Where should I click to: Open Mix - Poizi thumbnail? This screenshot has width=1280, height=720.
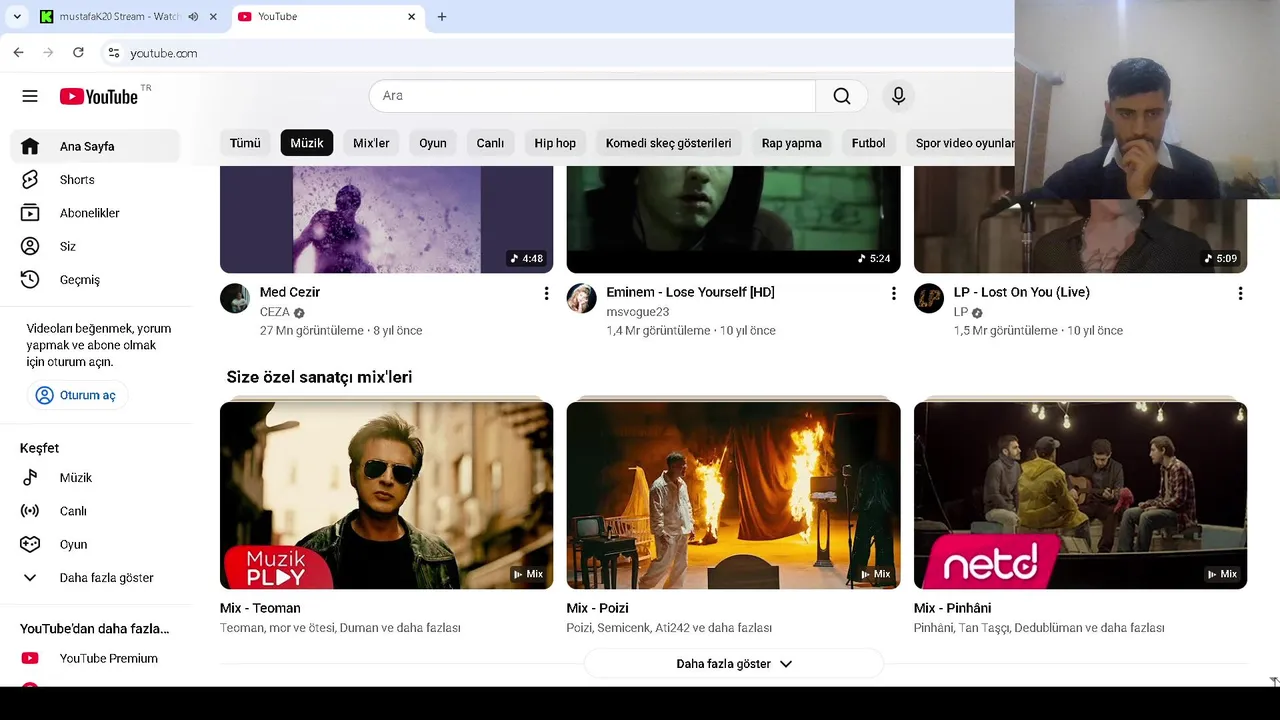tap(733, 495)
